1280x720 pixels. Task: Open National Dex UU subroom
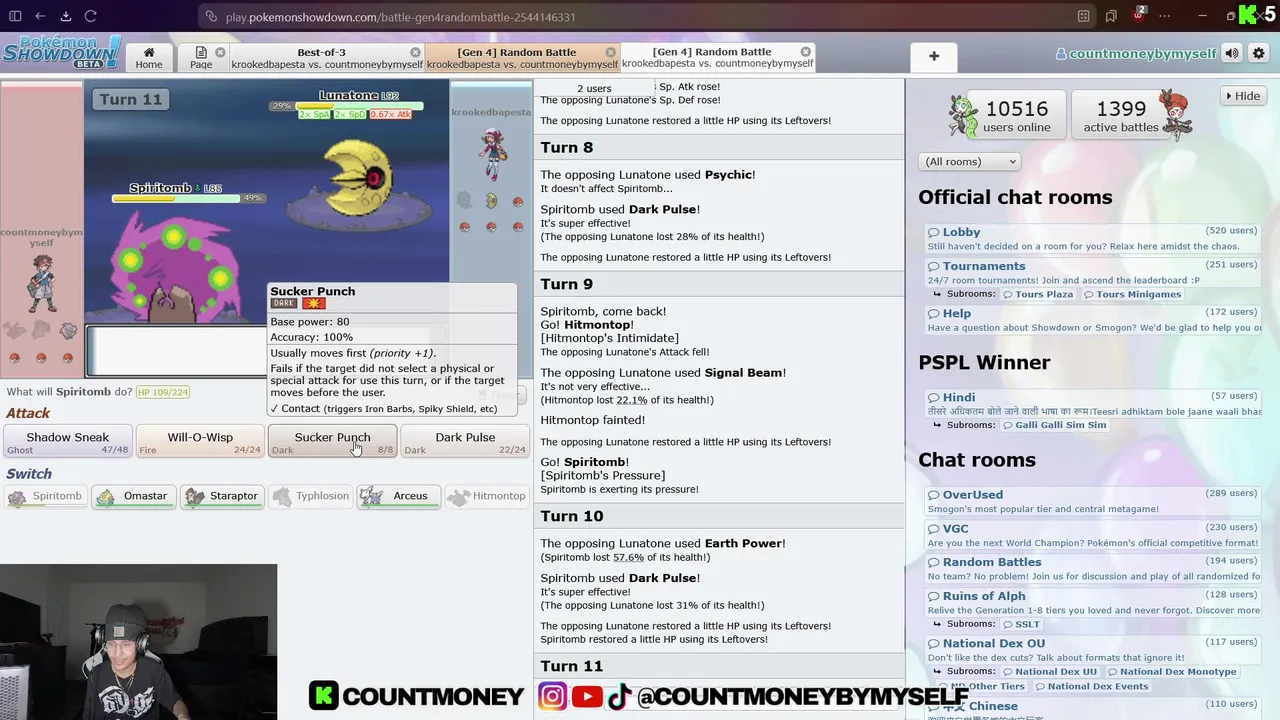click(1049, 672)
